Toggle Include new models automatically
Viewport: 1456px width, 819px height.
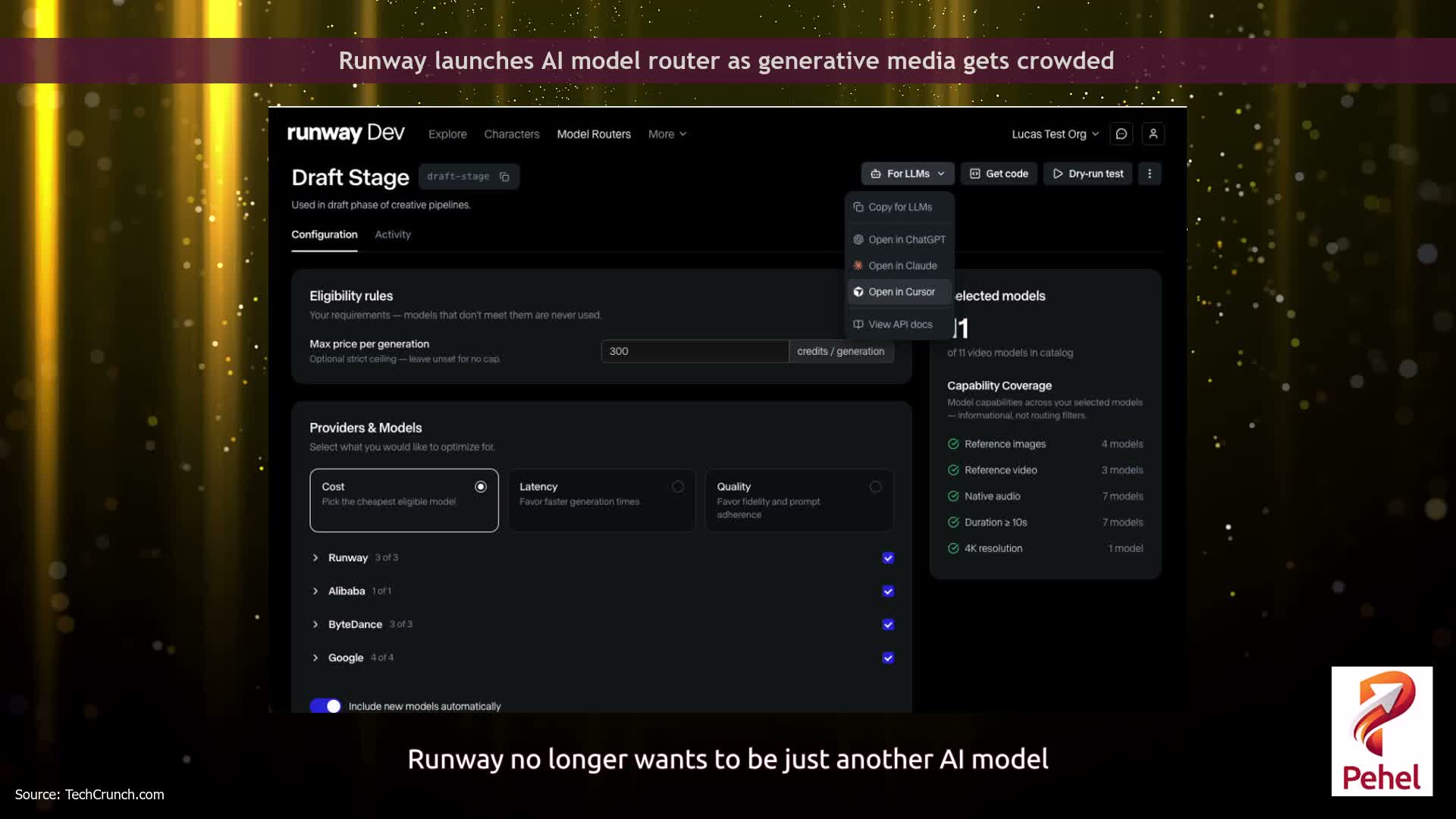(325, 706)
